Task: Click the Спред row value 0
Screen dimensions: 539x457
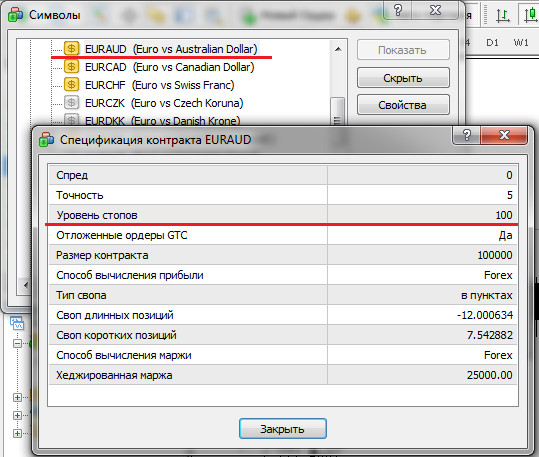Action: (x=509, y=175)
